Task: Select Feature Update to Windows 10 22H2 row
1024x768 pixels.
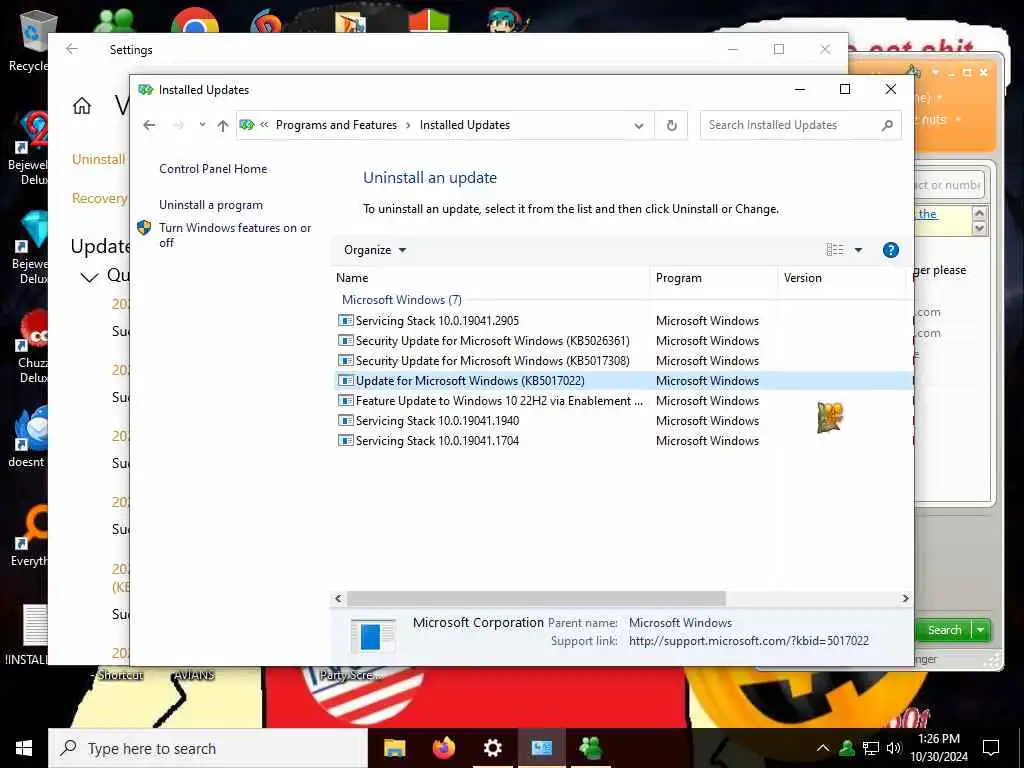Action: 624,401
